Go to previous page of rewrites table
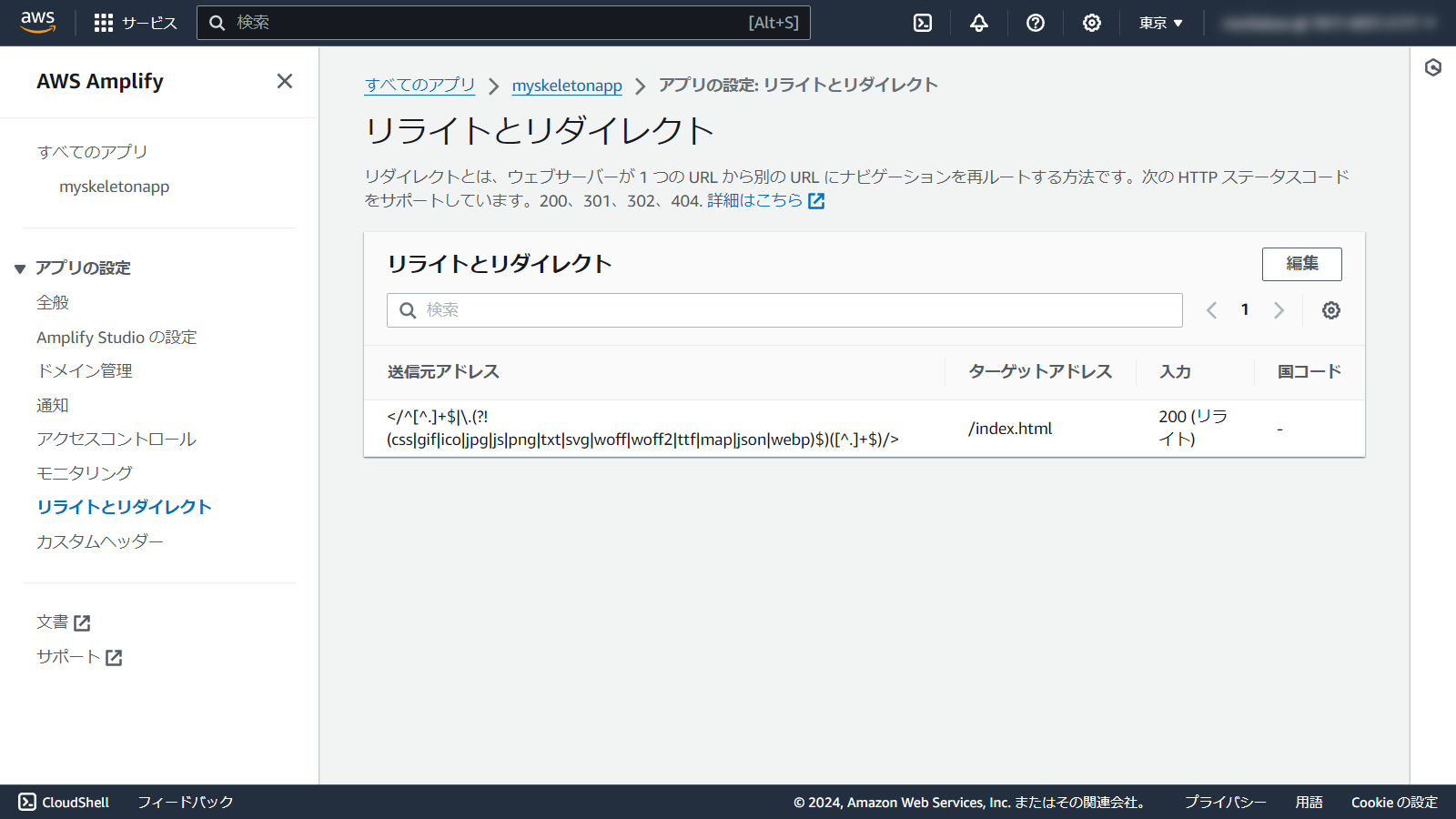The height and width of the screenshot is (819, 1456). (x=1211, y=310)
